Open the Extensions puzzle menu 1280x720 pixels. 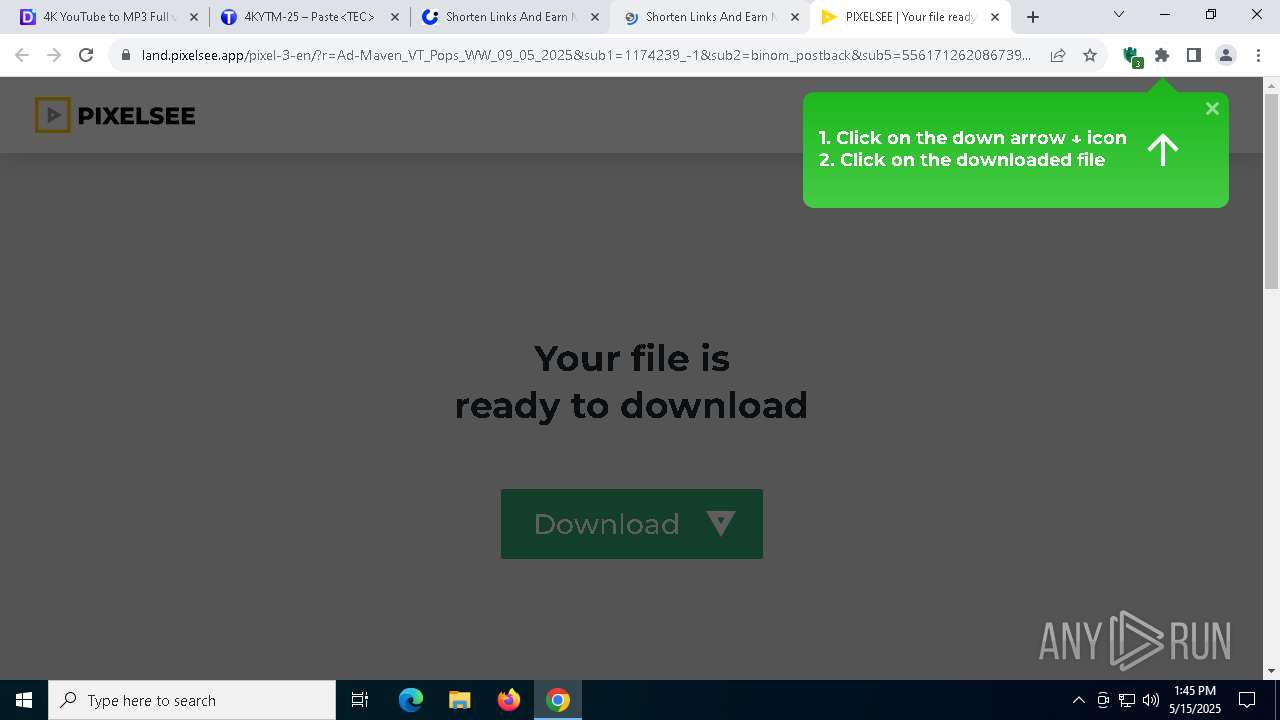pyautogui.click(x=1162, y=55)
